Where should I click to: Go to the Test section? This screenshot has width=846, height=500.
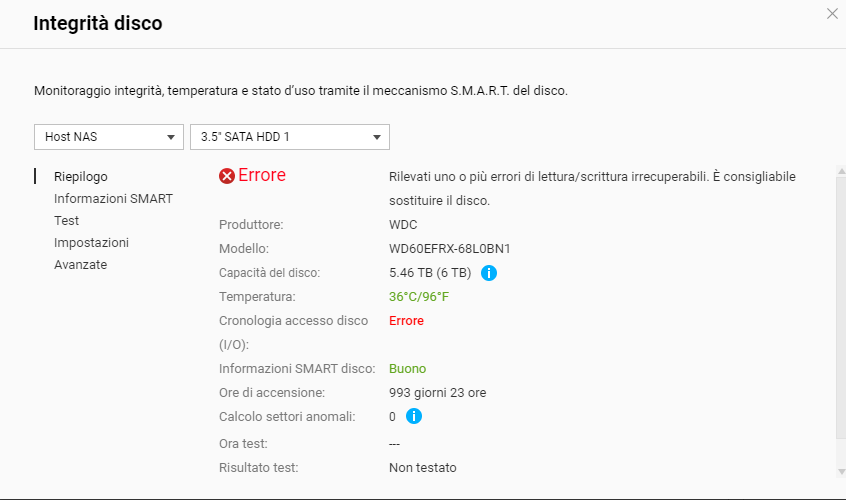click(x=67, y=220)
